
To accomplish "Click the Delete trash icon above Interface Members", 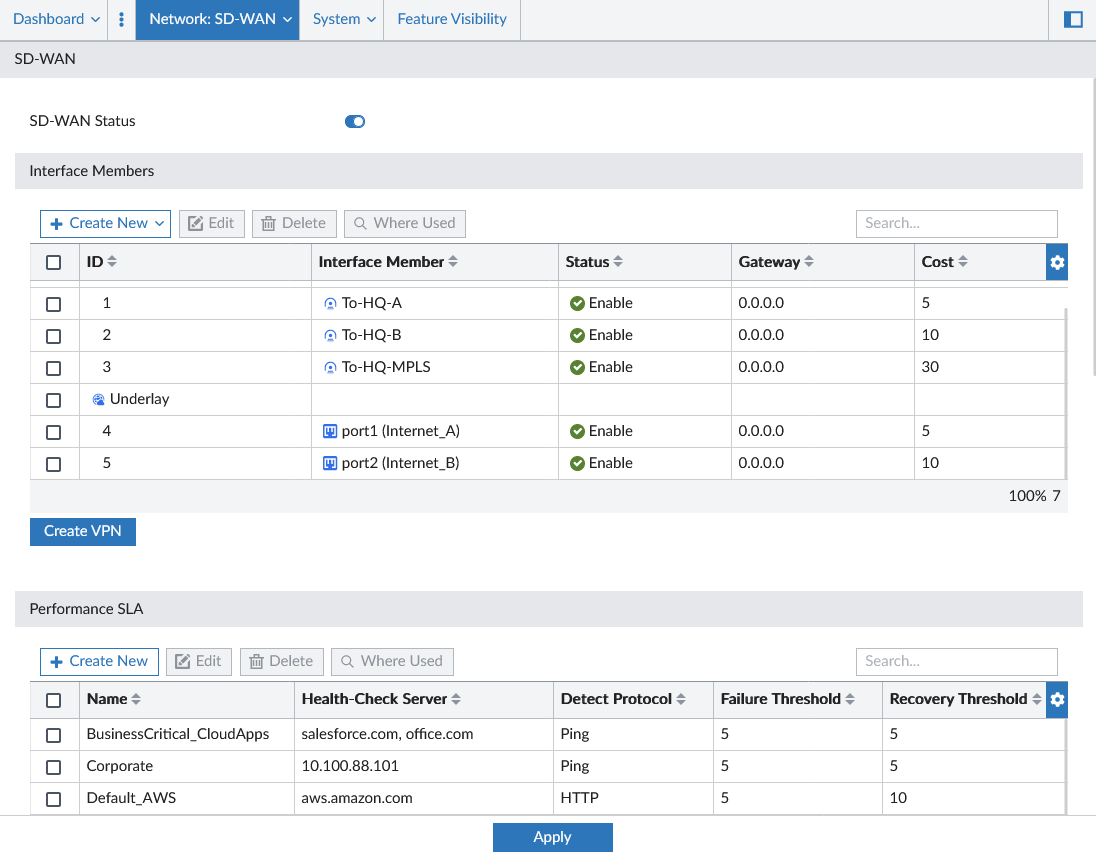I will click(x=266, y=223).
